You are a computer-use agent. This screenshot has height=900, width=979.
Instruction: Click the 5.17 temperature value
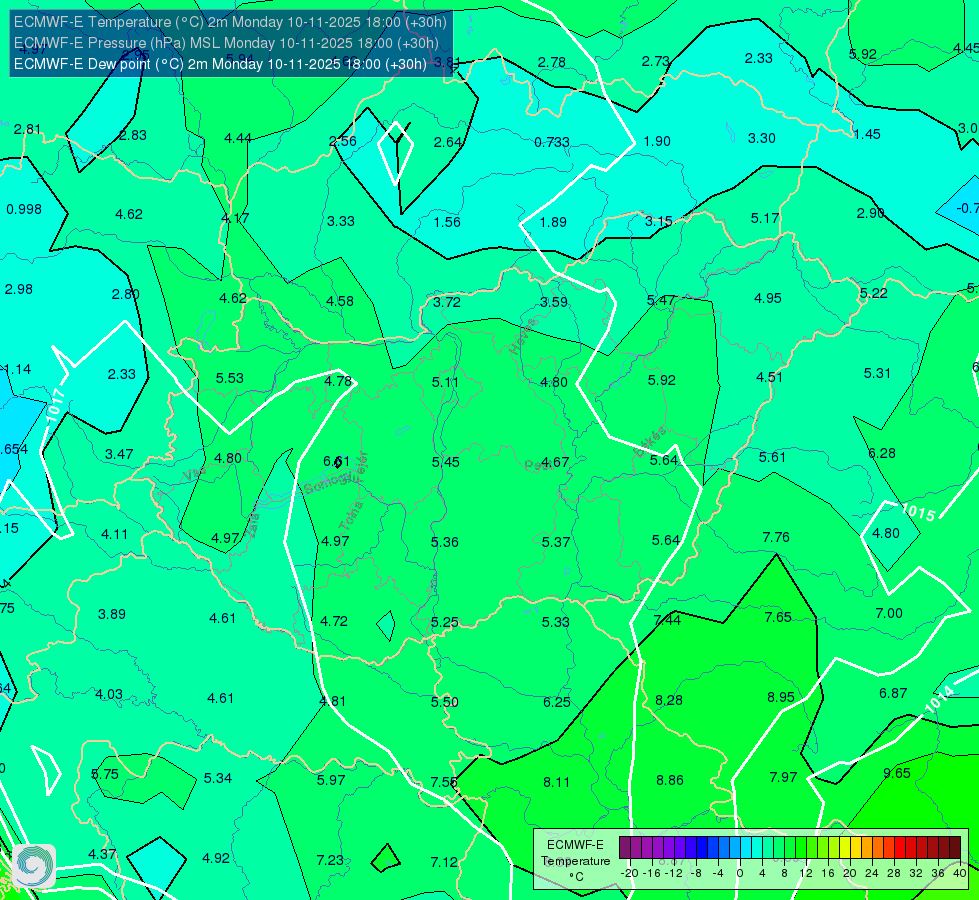765,219
